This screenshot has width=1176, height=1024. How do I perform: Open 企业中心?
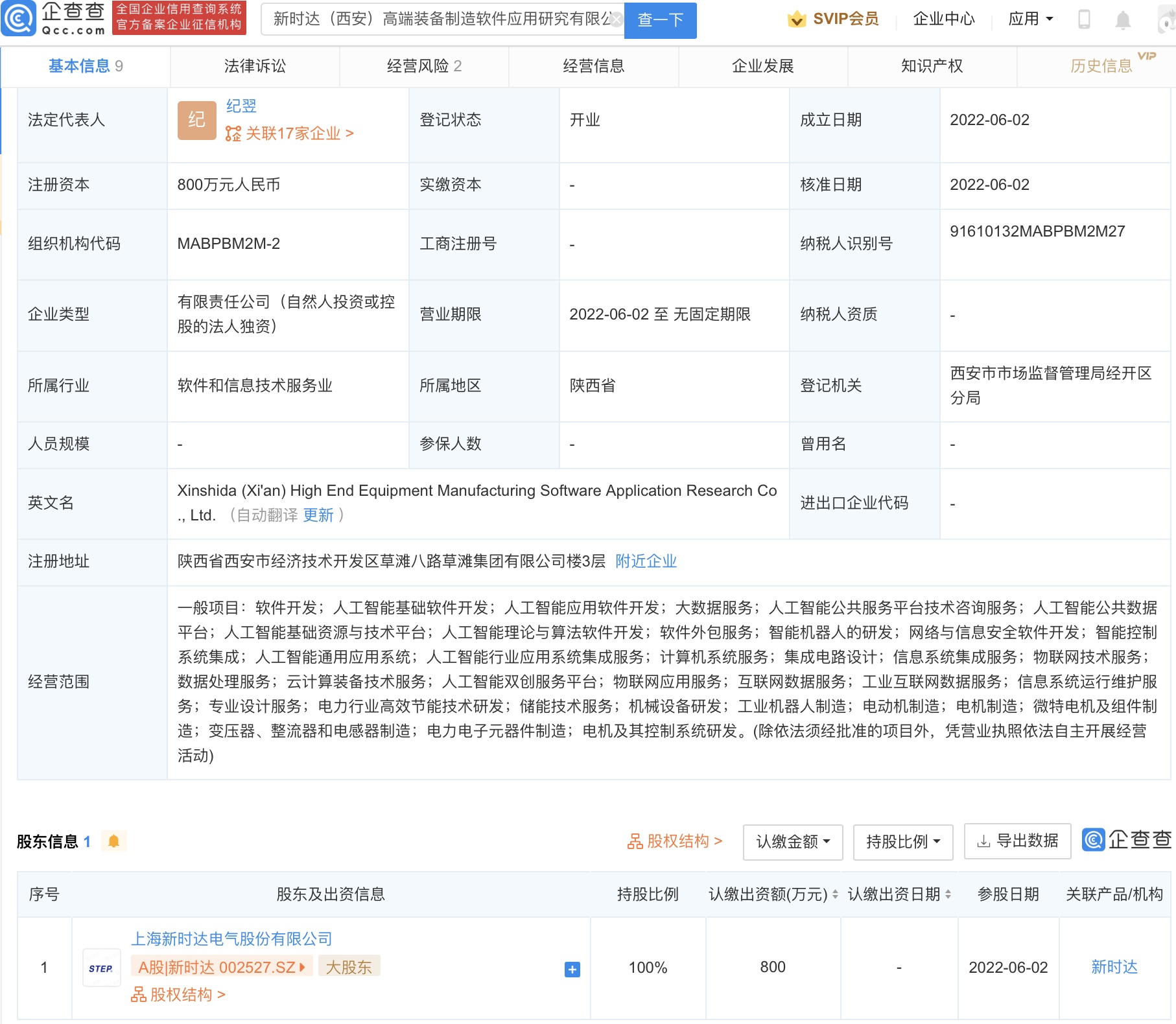click(x=944, y=19)
